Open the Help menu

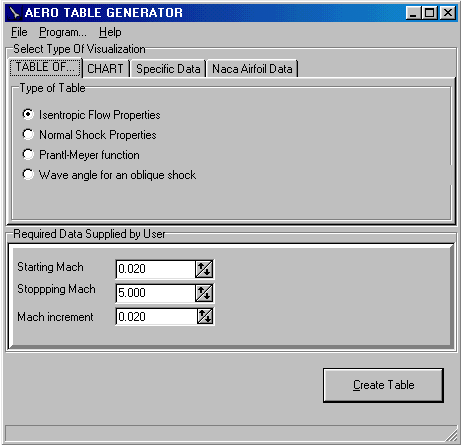pos(110,32)
